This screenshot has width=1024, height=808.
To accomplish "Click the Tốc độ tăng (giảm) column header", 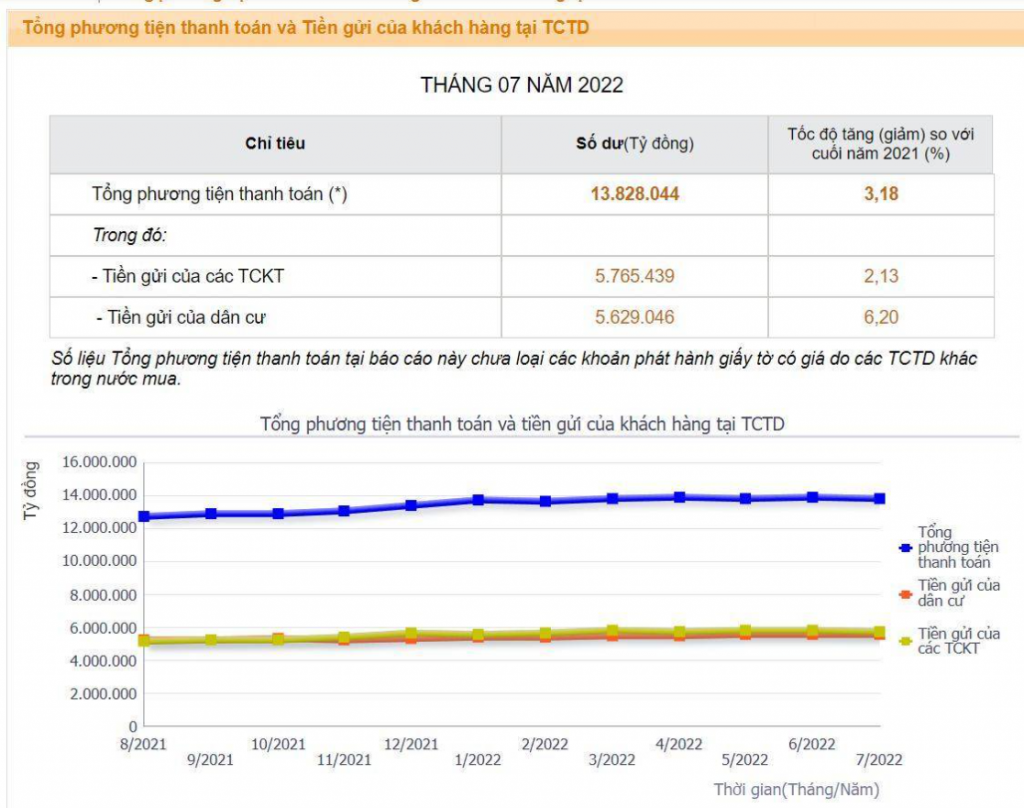I will (880, 144).
